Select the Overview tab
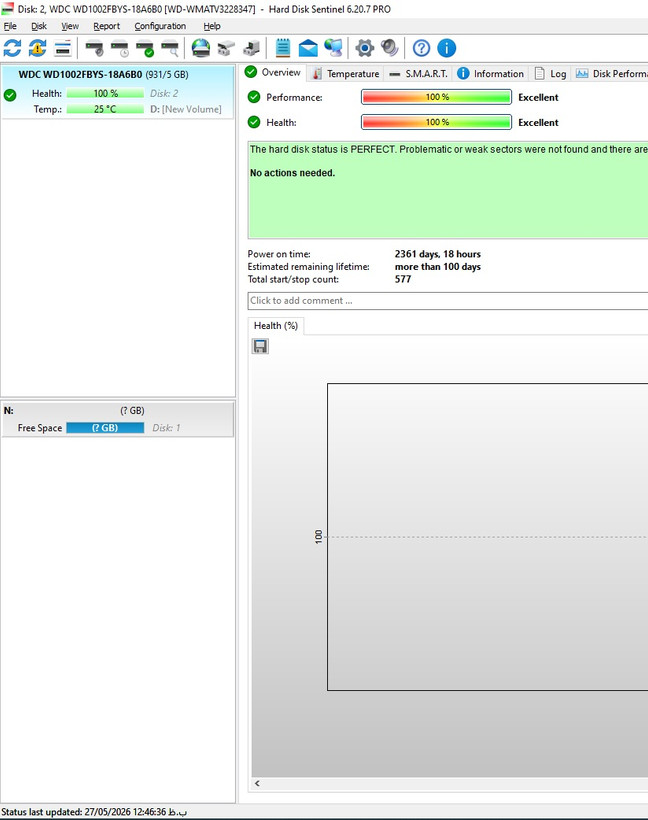This screenshot has height=820, width=648. point(273,72)
